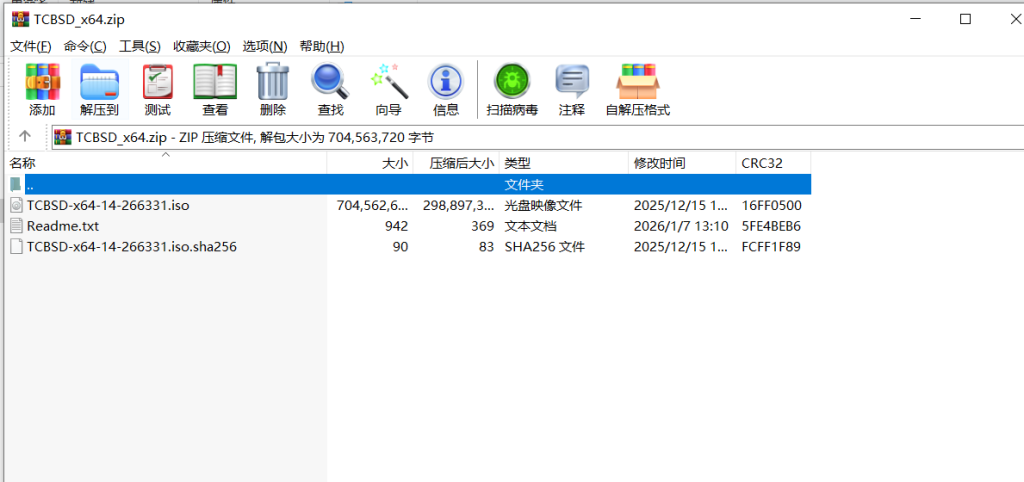Sort by Modified time (修改时间) column header
The width and height of the screenshot is (1024, 482).
point(659,163)
